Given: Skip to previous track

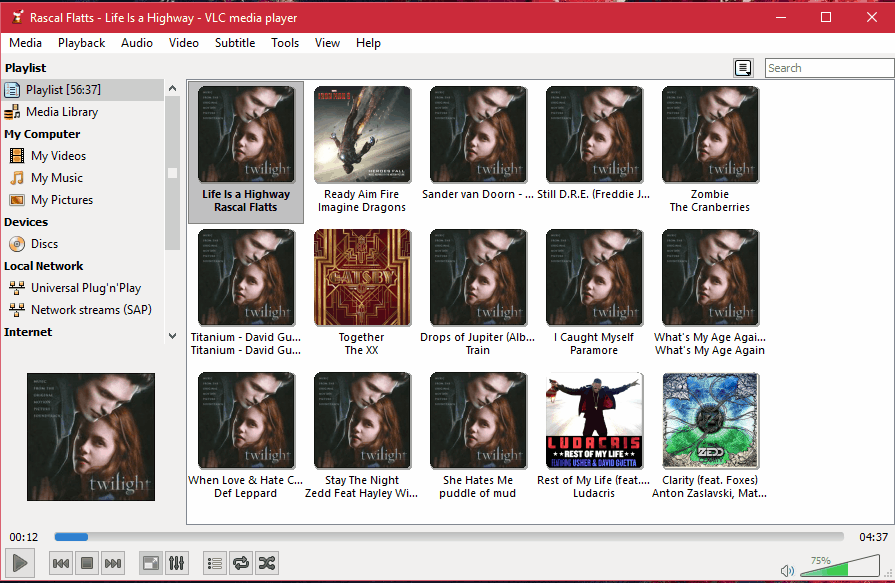Looking at the screenshot, I should click(x=61, y=564).
